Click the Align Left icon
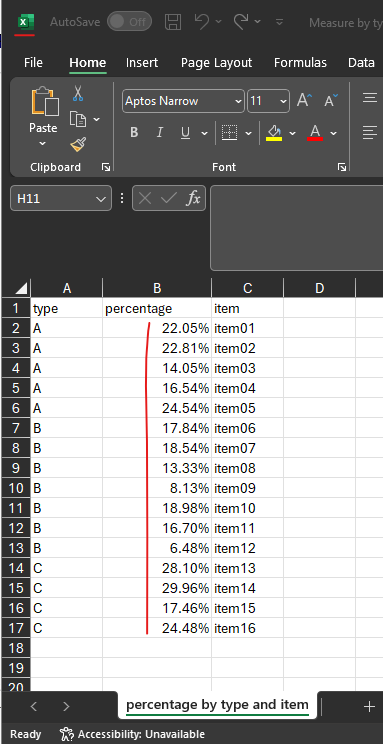Image resolution: width=383 pixels, height=744 pixels. [x=369, y=132]
